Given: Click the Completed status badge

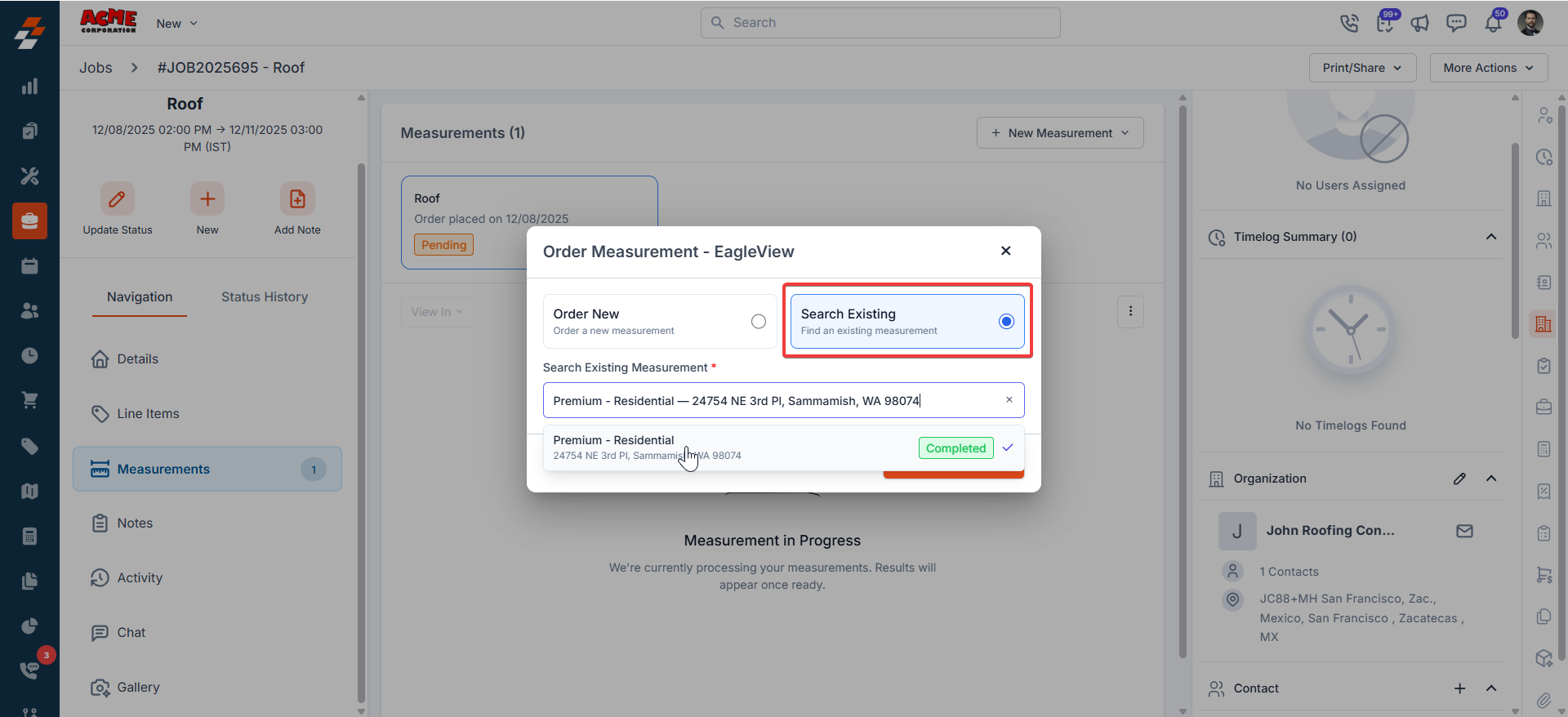Looking at the screenshot, I should 955,448.
